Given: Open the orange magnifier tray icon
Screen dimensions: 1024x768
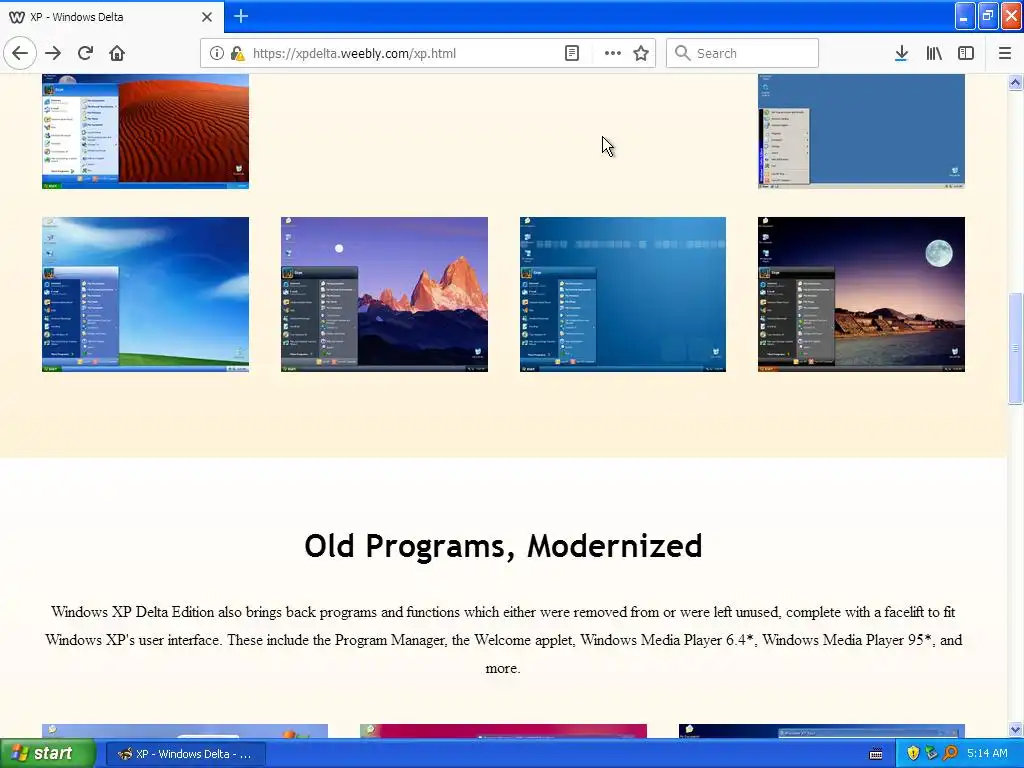Looking at the screenshot, I should [x=950, y=753].
